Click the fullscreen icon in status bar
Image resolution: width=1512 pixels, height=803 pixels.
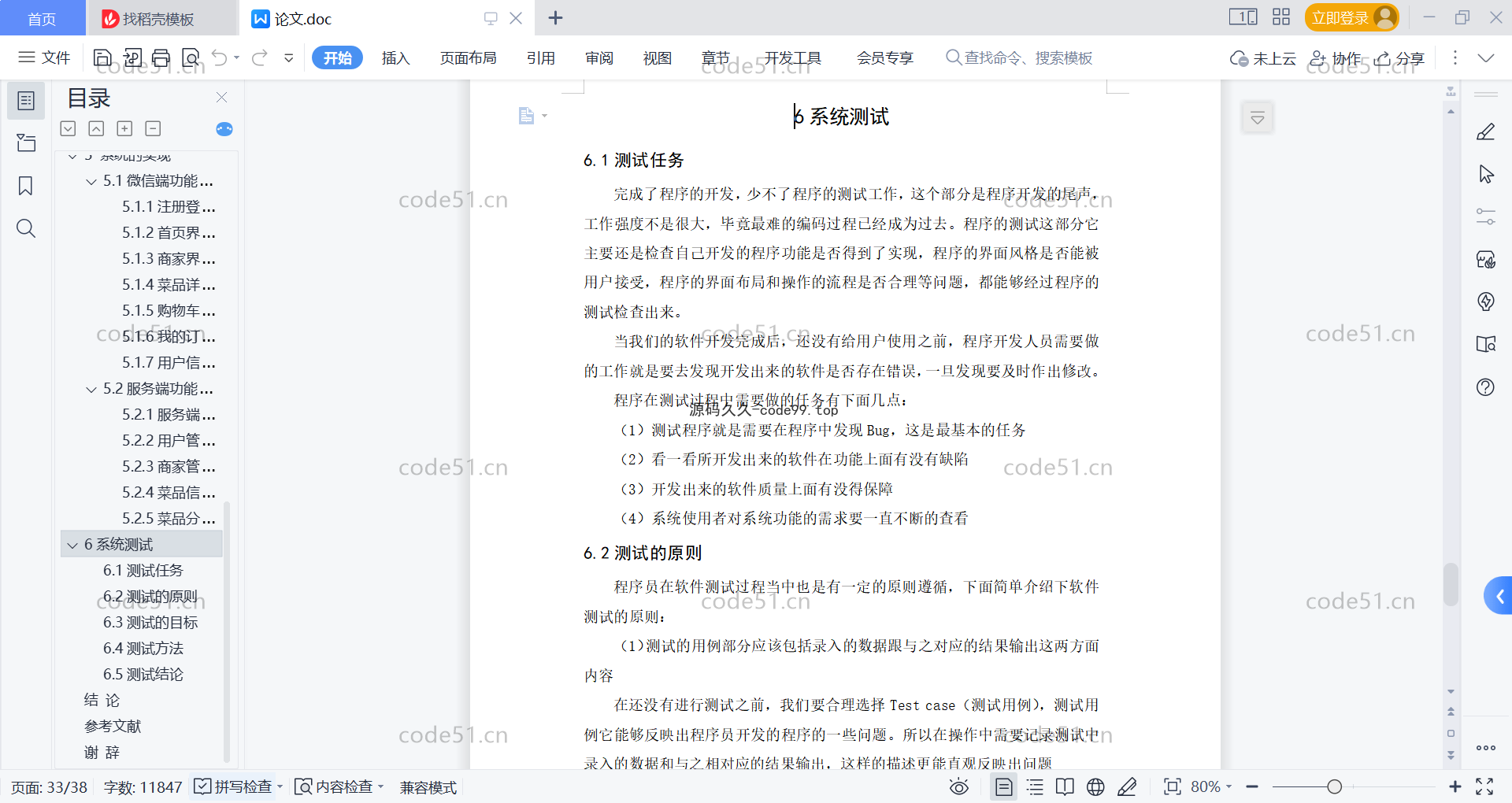pyautogui.click(x=1484, y=786)
